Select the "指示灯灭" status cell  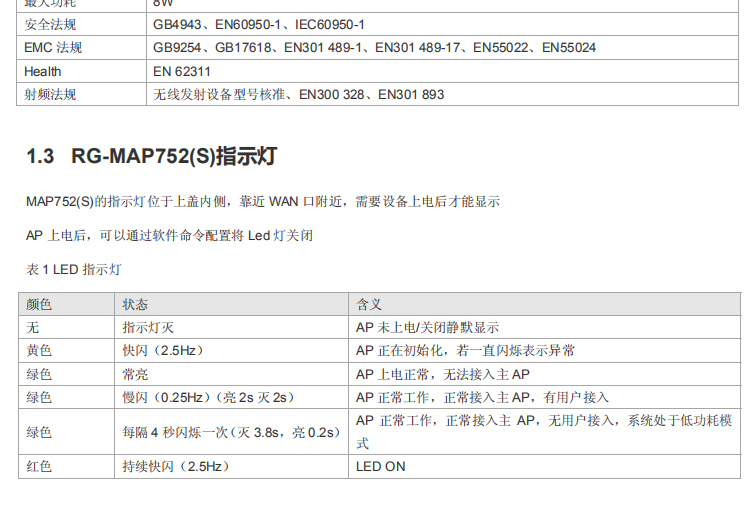(232, 328)
